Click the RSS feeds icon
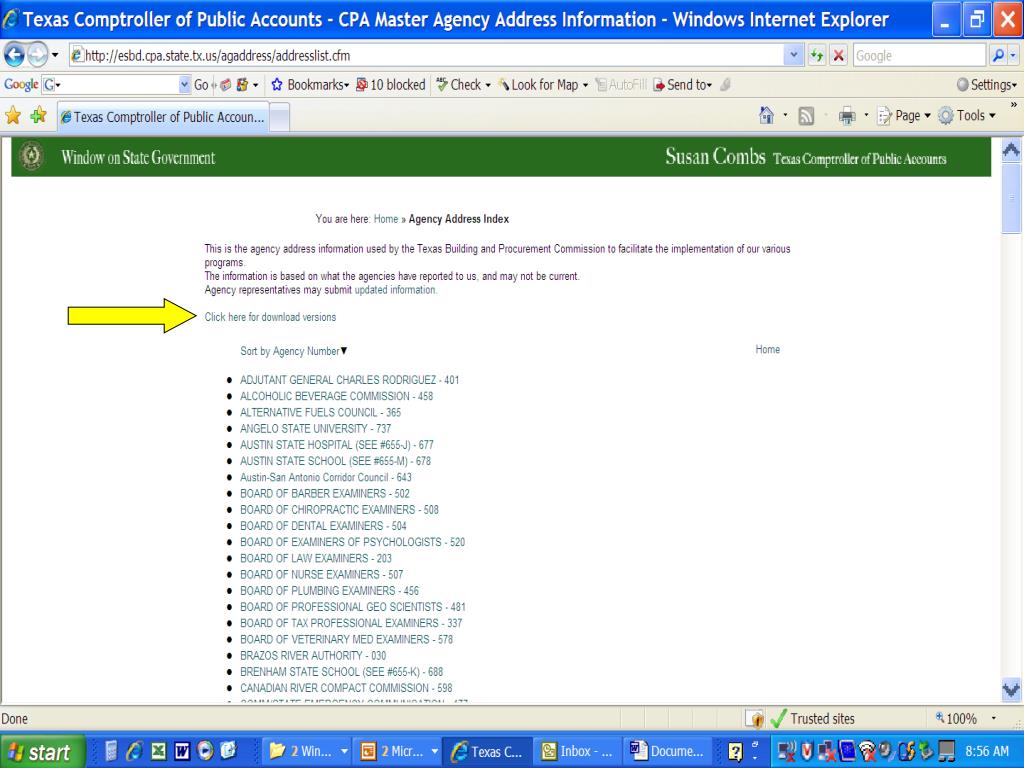Image resolution: width=1024 pixels, height=768 pixels. pos(807,116)
